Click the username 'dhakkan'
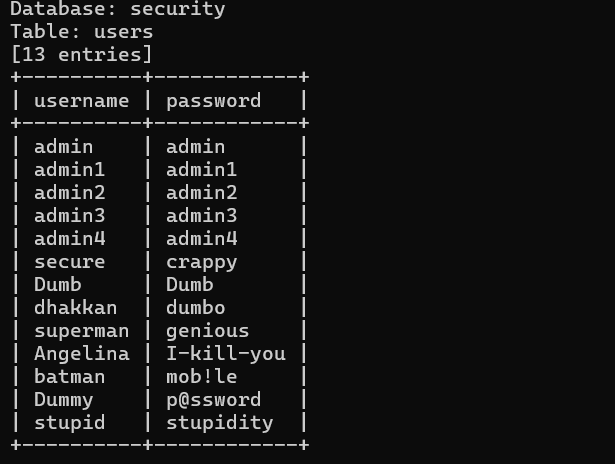Image resolution: width=615 pixels, height=464 pixels. (x=75, y=308)
